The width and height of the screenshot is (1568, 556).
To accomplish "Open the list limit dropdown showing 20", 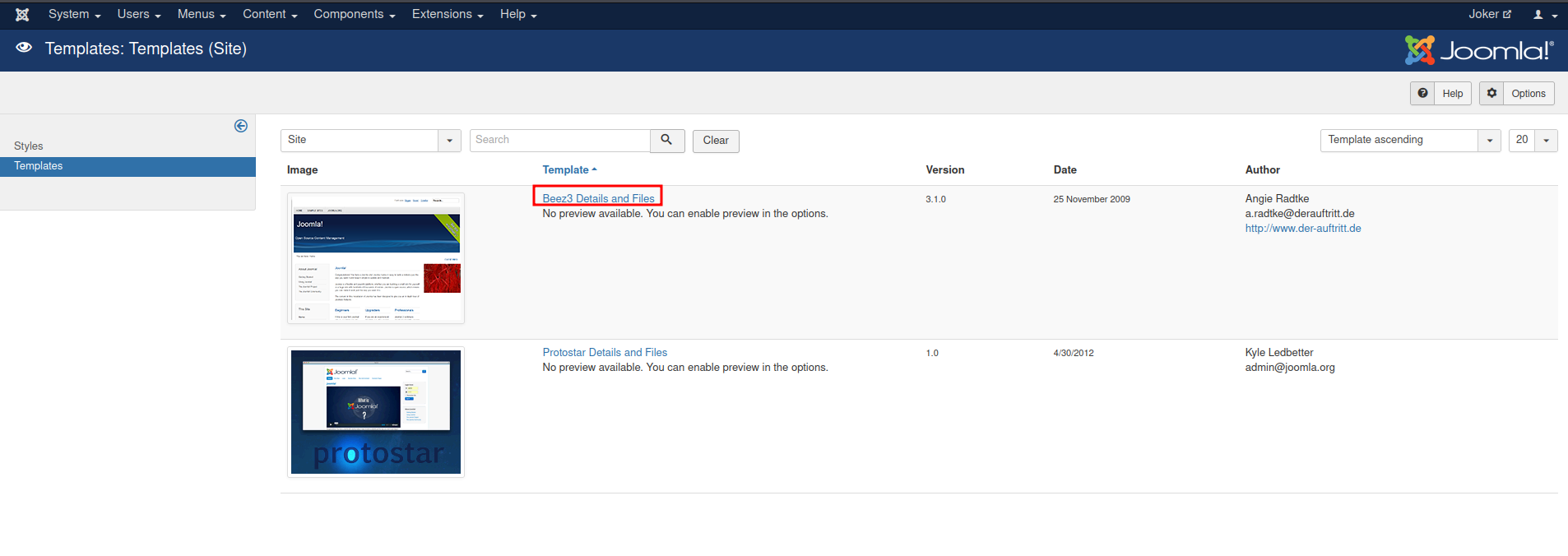I will click(1533, 140).
